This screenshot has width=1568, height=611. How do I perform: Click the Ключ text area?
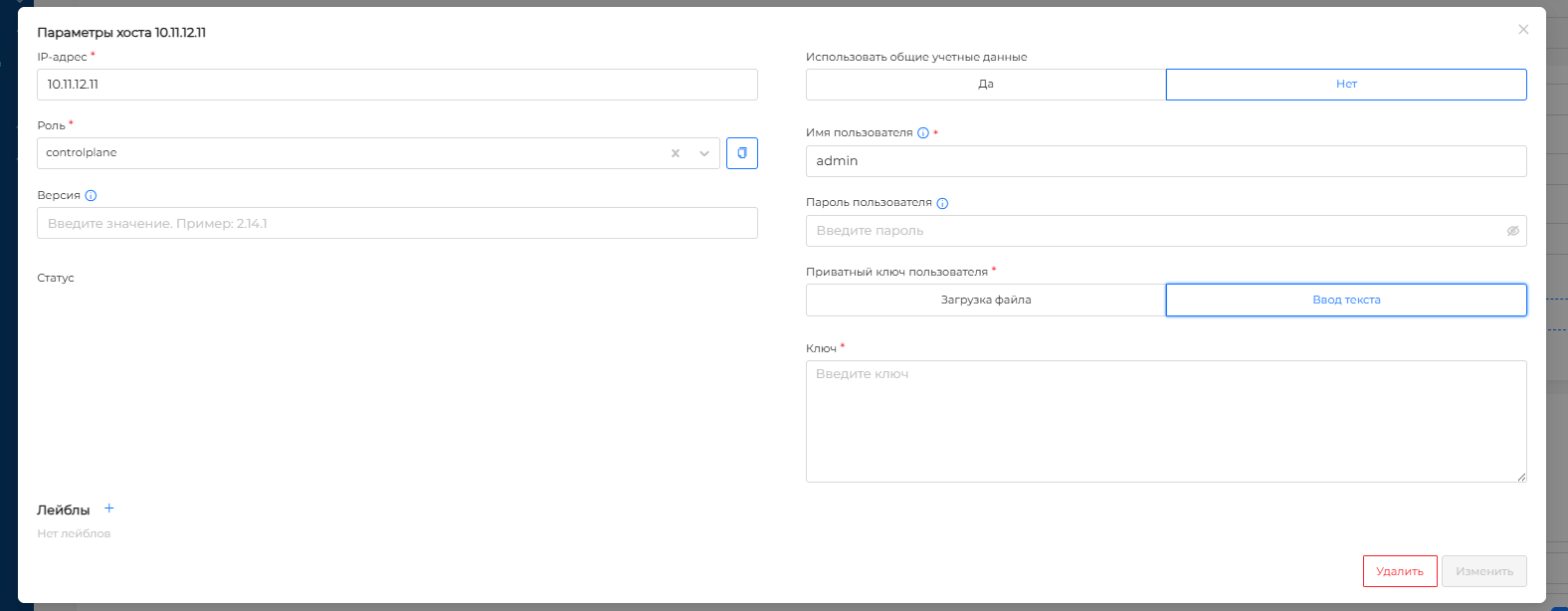(x=1166, y=421)
